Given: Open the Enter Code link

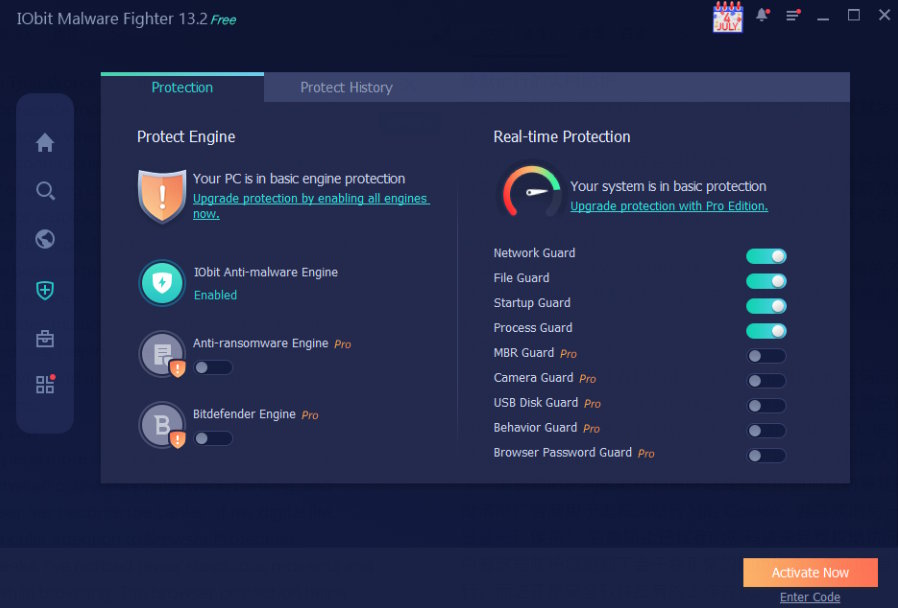Looking at the screenshot, I should tap(810, 597).
